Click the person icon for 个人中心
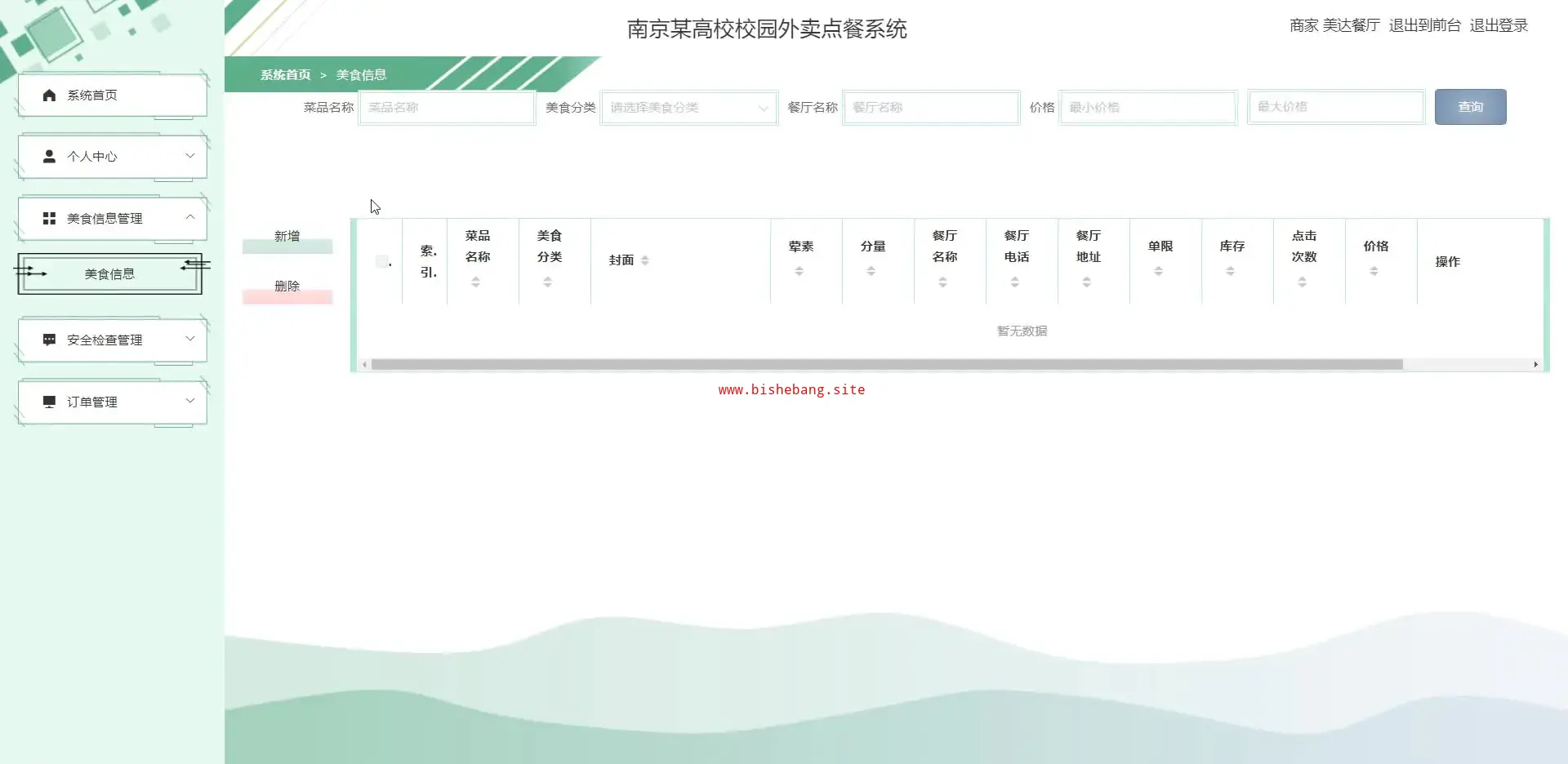1568x764 pixels. coord(49,156)
